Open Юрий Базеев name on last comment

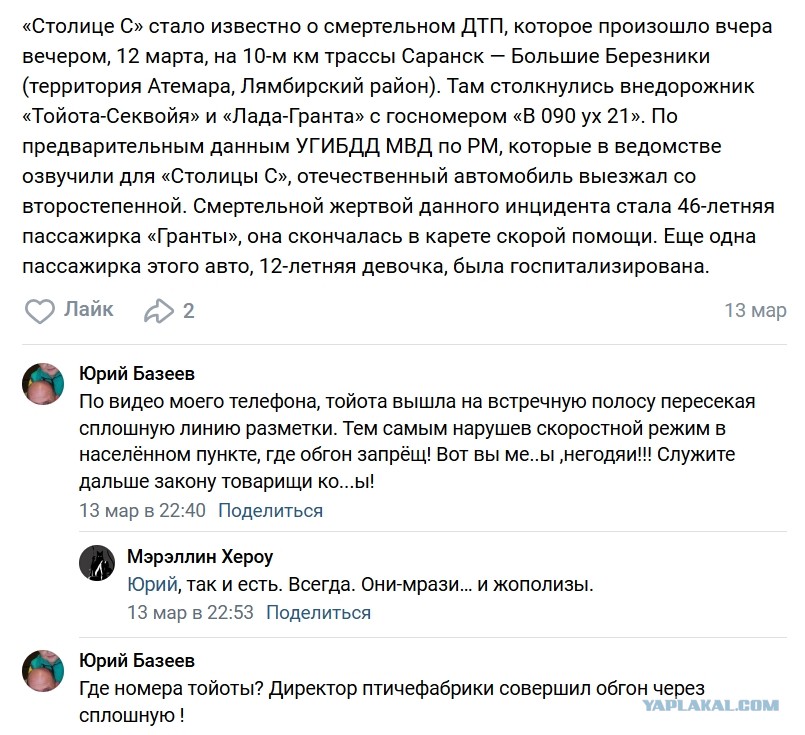coord(137,661)
